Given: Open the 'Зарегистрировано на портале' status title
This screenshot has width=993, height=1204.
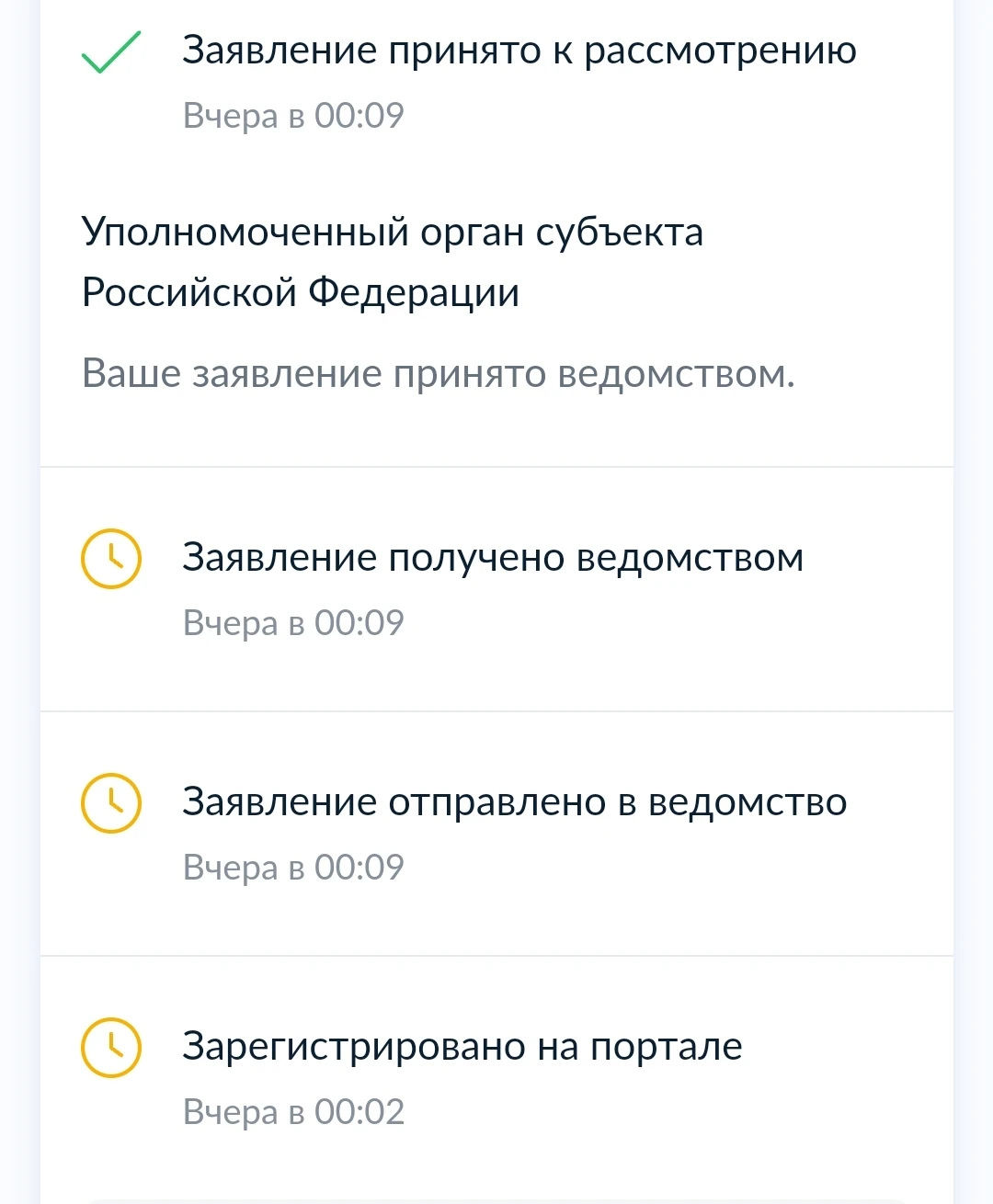Looking at the screenshot, I should [462, 1047].
